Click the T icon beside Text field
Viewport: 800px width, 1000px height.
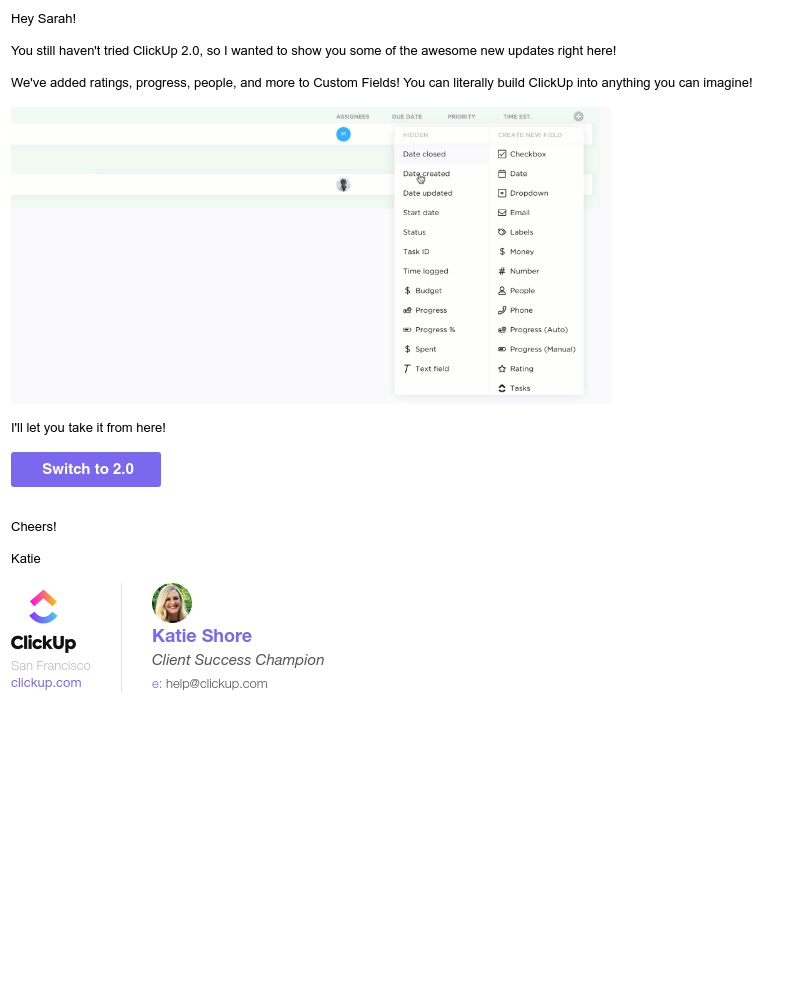pos(407,369)
